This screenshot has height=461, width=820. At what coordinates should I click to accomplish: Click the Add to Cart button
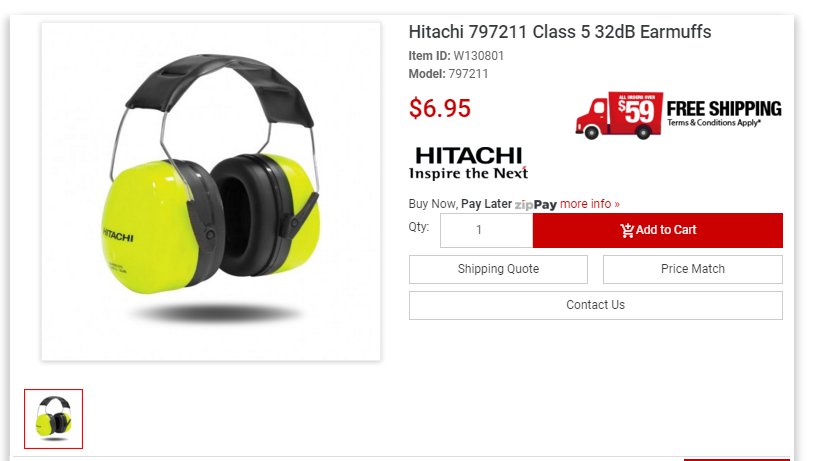click(657, 230)
